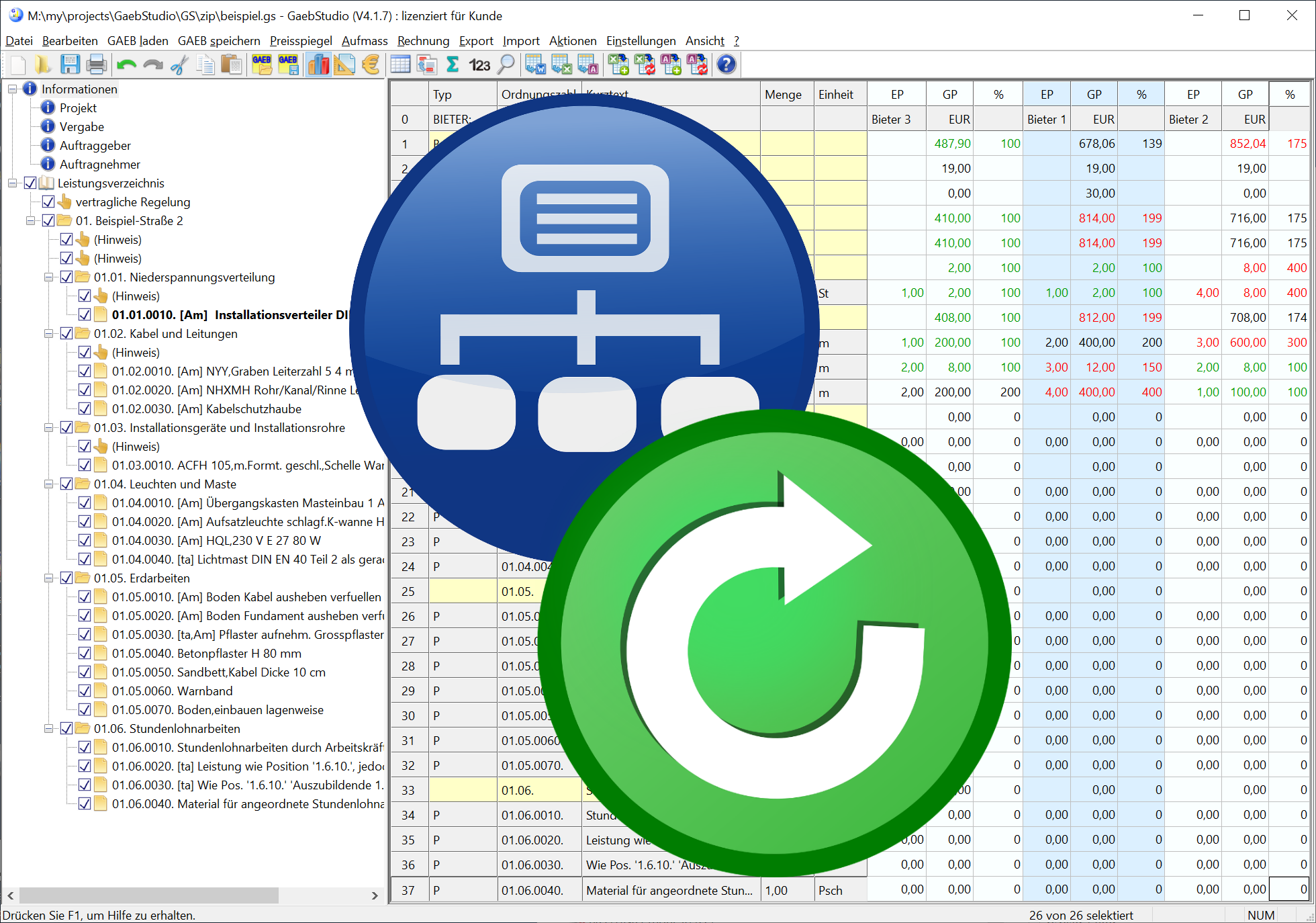1316x923 pixels.
Task: Uncheck 01.02.0030. Kabelschutzhaube checkbox
Action: coord(85,408)
